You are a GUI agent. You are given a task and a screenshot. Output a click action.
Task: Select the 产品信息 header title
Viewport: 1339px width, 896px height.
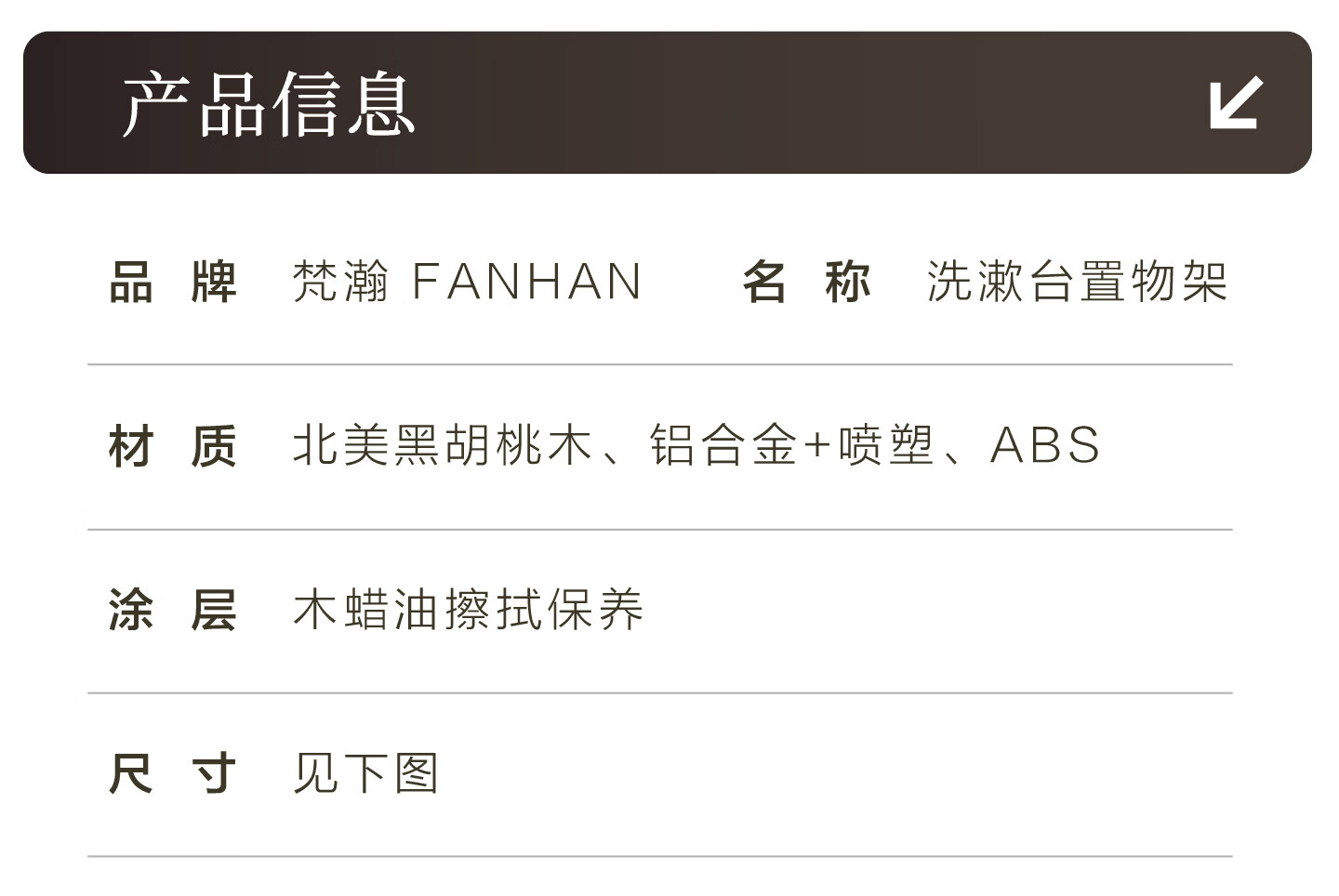[268, 104]
